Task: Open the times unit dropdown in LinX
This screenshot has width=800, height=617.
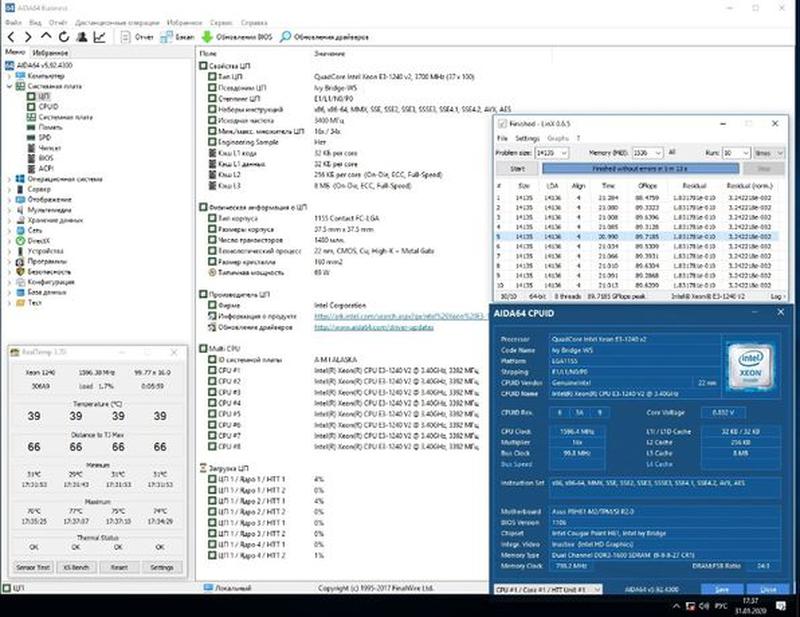Action: (769, 153)
